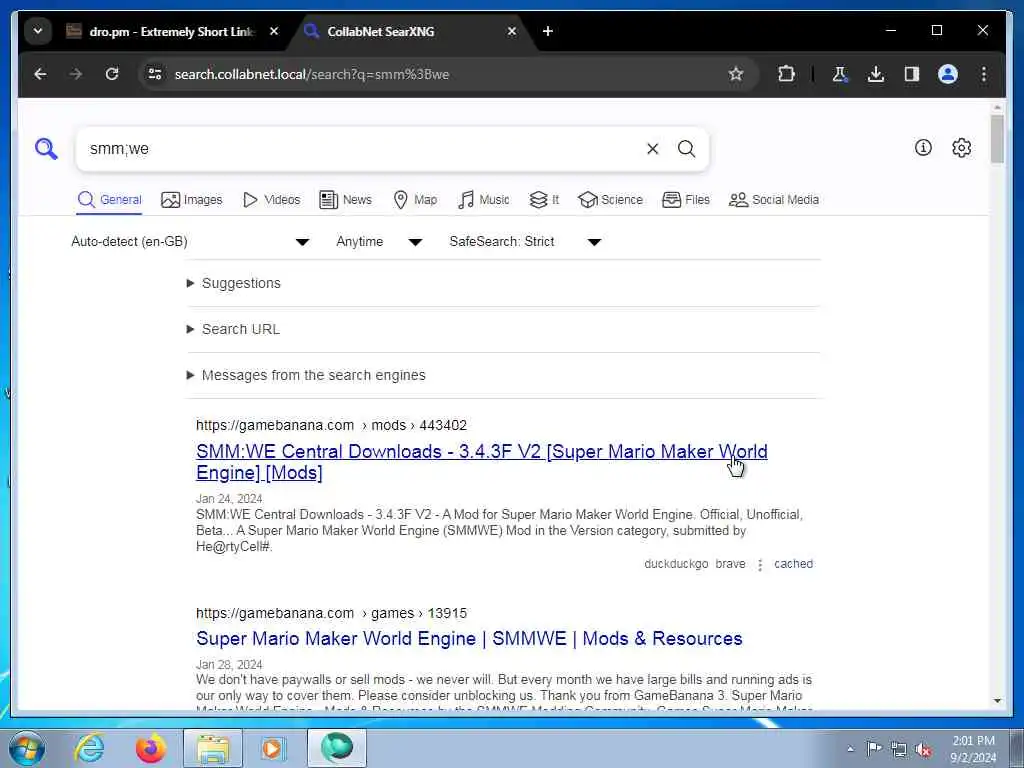
Task: Open the Windows Start menu
Action: (x=27, y=748)
